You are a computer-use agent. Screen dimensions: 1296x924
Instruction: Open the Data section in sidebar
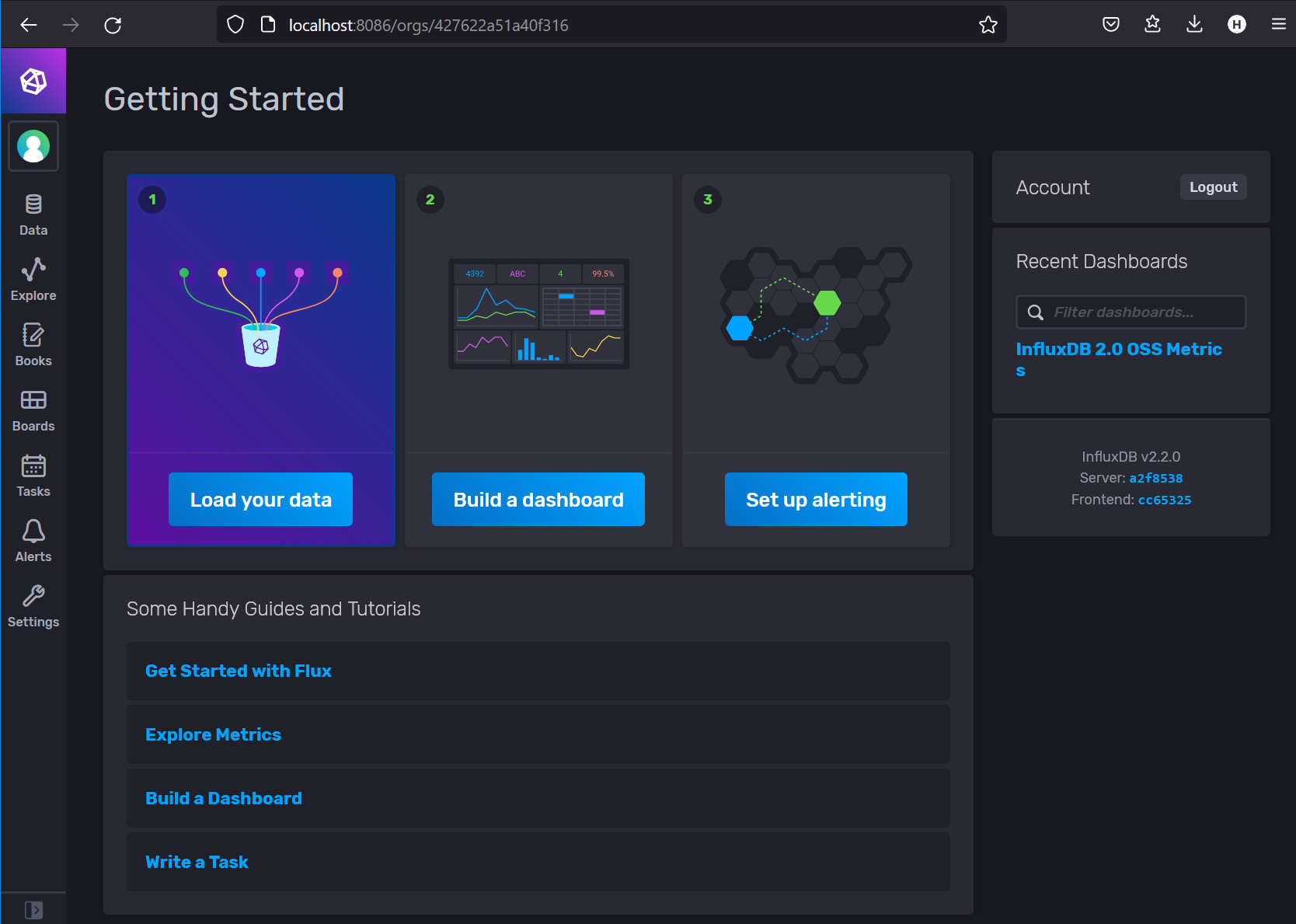pyautogui.click(x=33, y=214)
